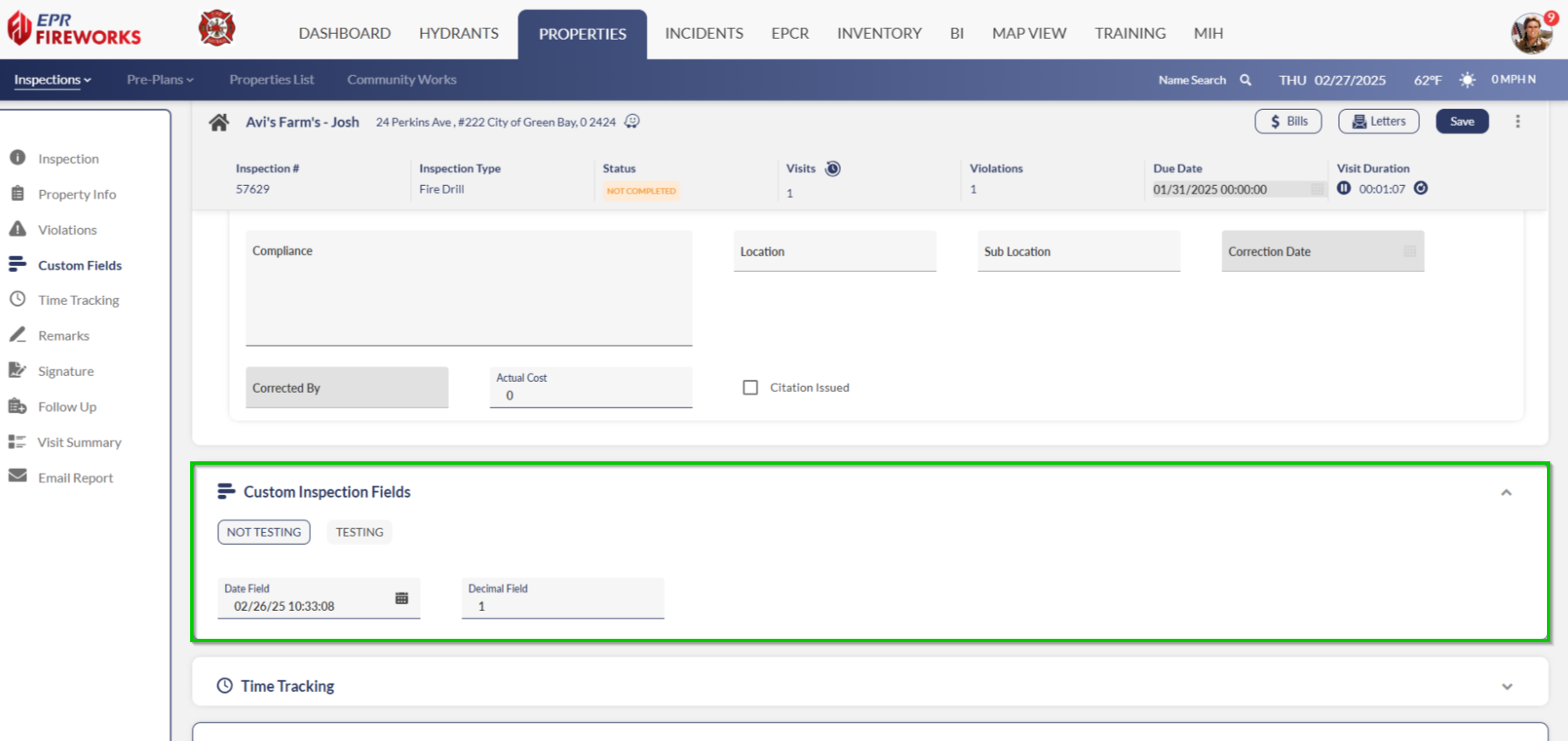Expand the Time Tracking section

1506,687
